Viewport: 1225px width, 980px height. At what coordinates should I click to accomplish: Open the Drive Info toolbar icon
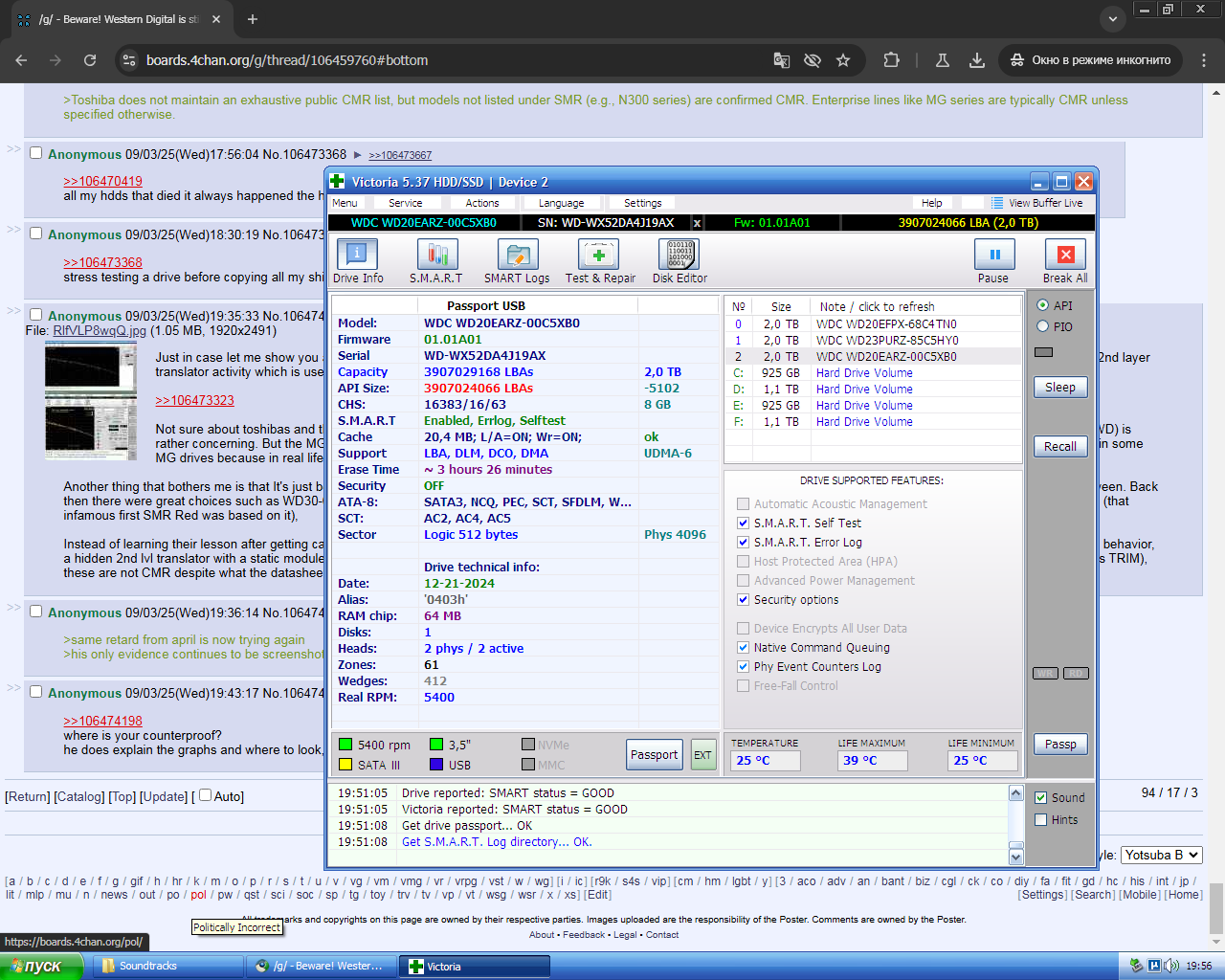click(x=357, y=255)
